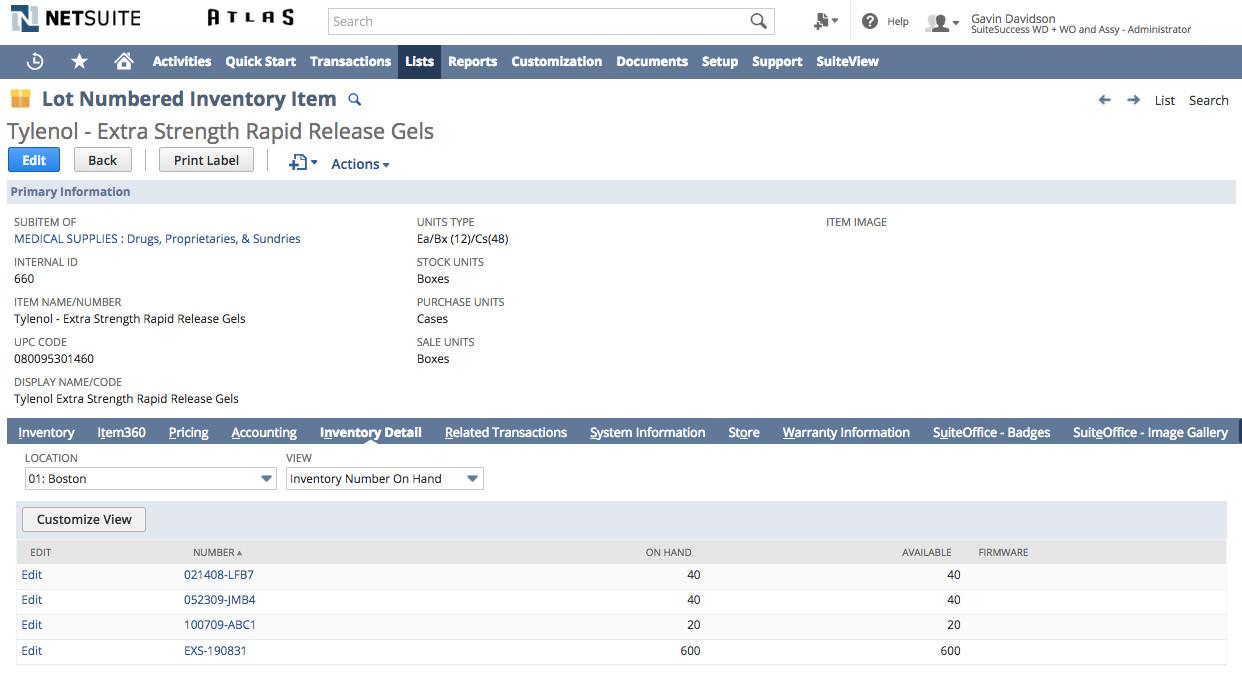Viewport: 1242px width, 674px height.
Task: Open the Reports menu
Action: coord(472,61)
